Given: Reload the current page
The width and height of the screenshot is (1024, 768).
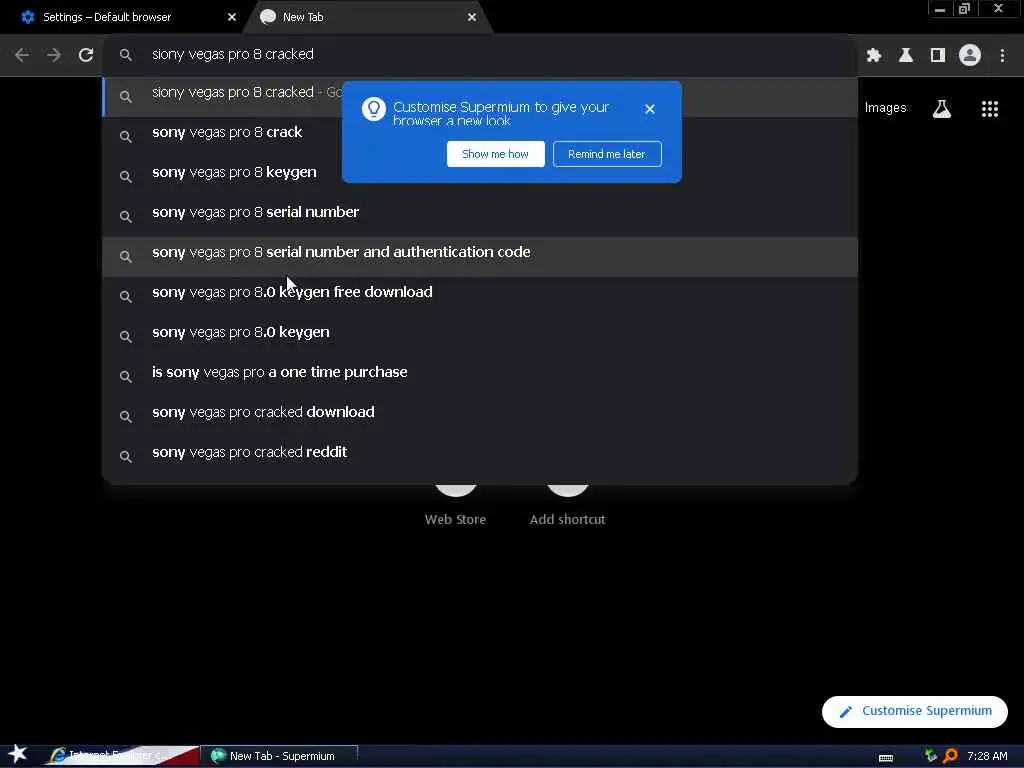Looking at the screenshot, I should click(86, 55).
